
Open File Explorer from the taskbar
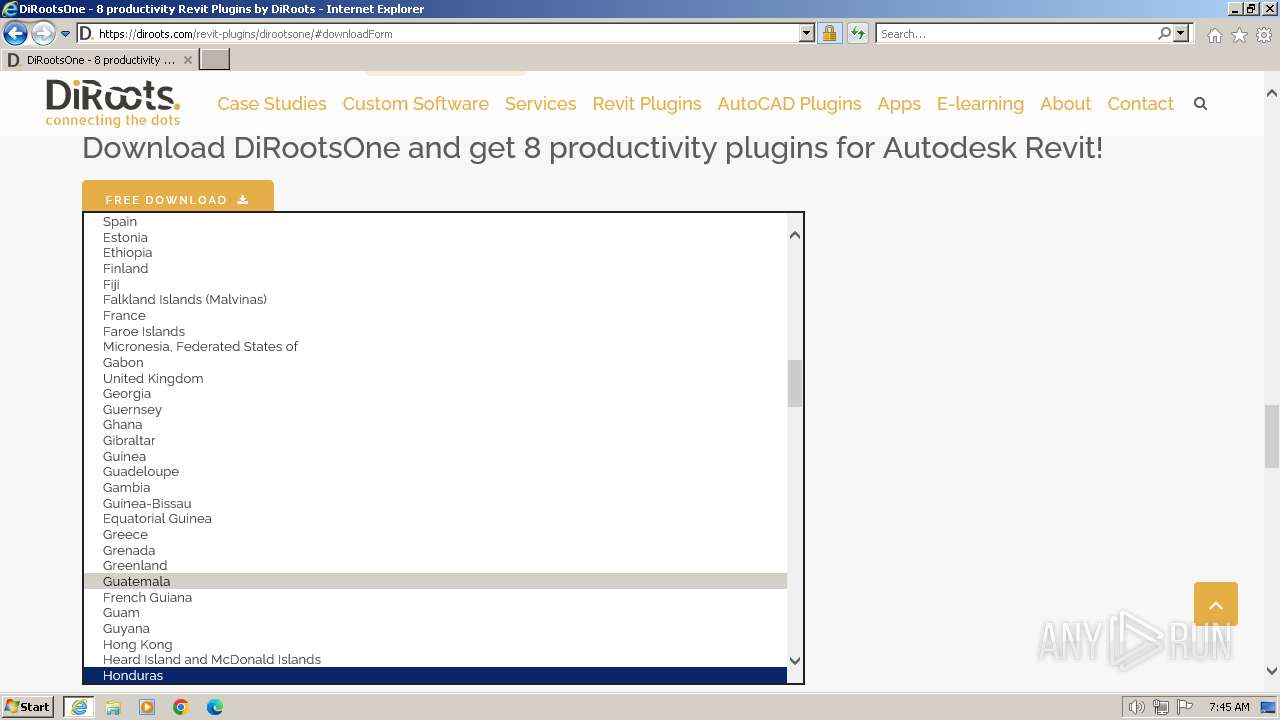(x=113, y=707)
